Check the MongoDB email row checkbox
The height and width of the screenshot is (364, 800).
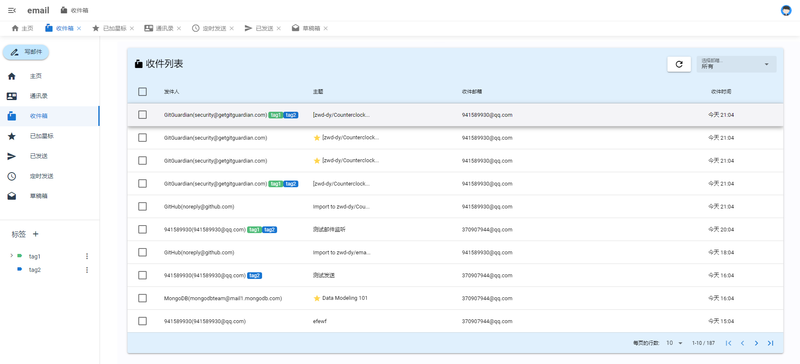pos(142,298)
